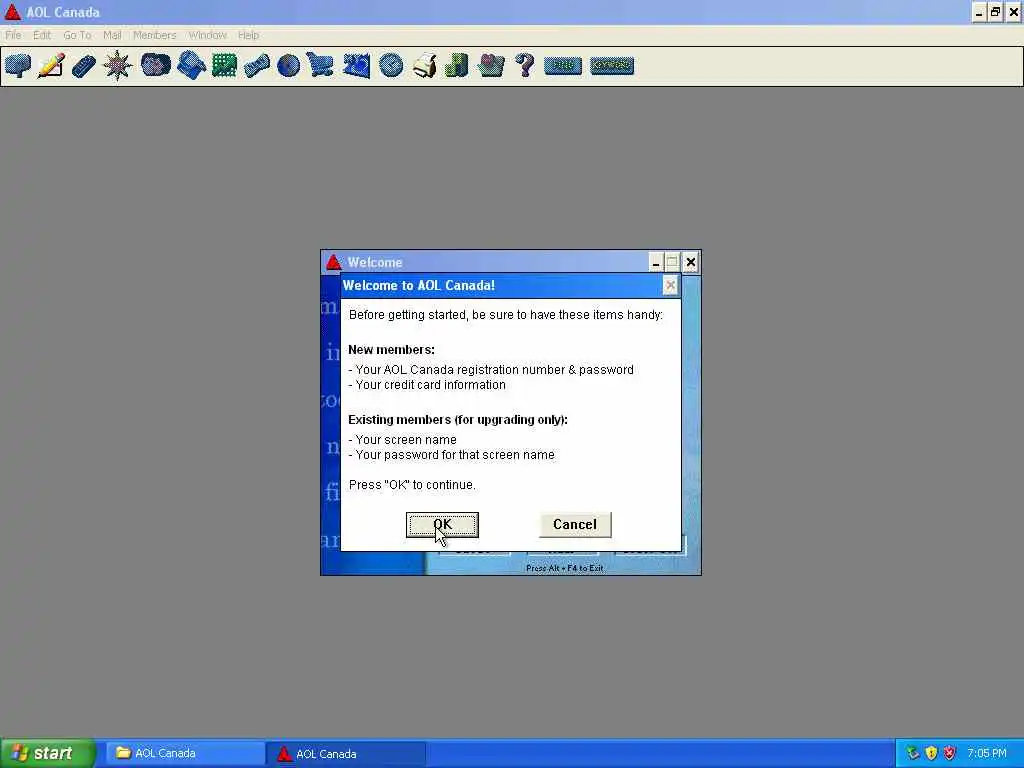Open the File menu
Image resolution: width=1024 pixels, height=768 pixels.
pyautogui.click(x=13, y=35)
